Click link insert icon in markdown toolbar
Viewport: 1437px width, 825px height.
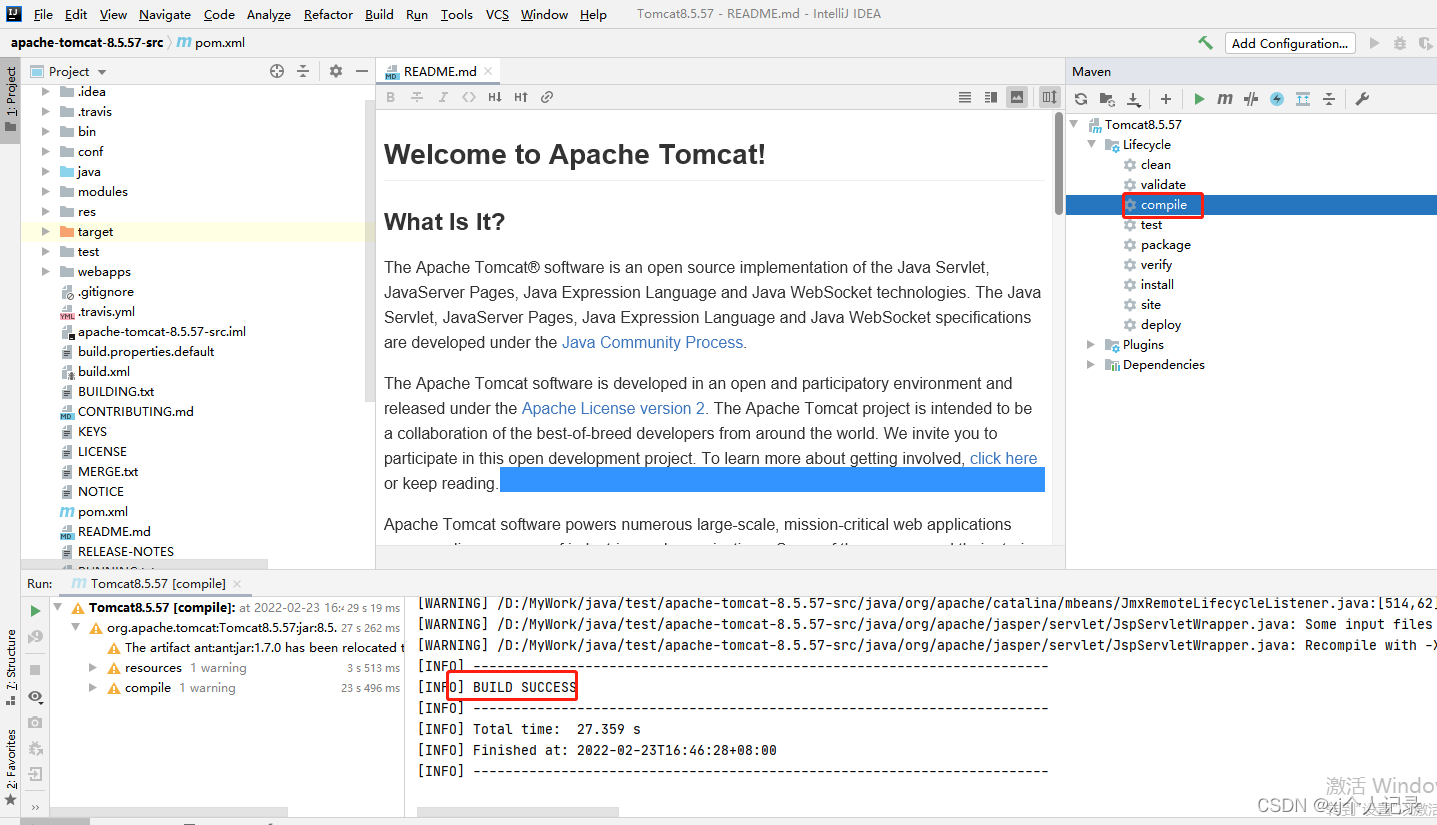(547, 97)
